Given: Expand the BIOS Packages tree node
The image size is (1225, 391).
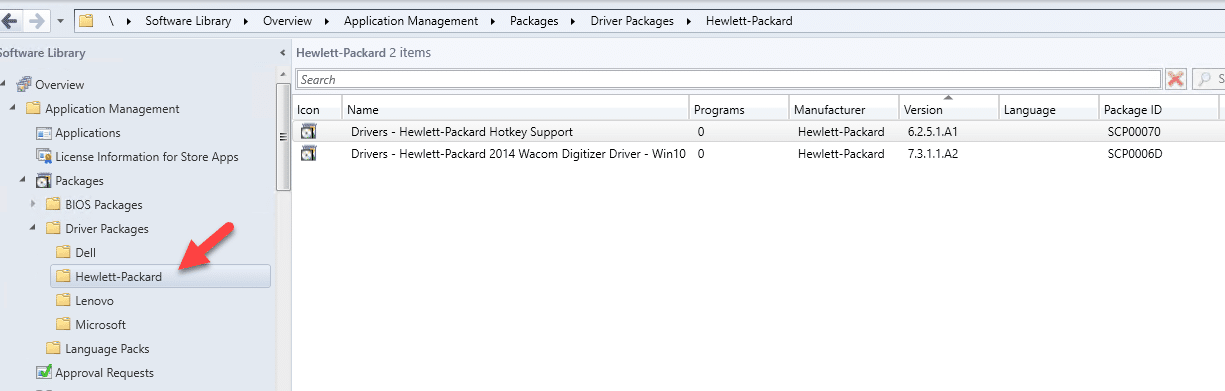Looking at the screenshot, I should coord(34,205).
